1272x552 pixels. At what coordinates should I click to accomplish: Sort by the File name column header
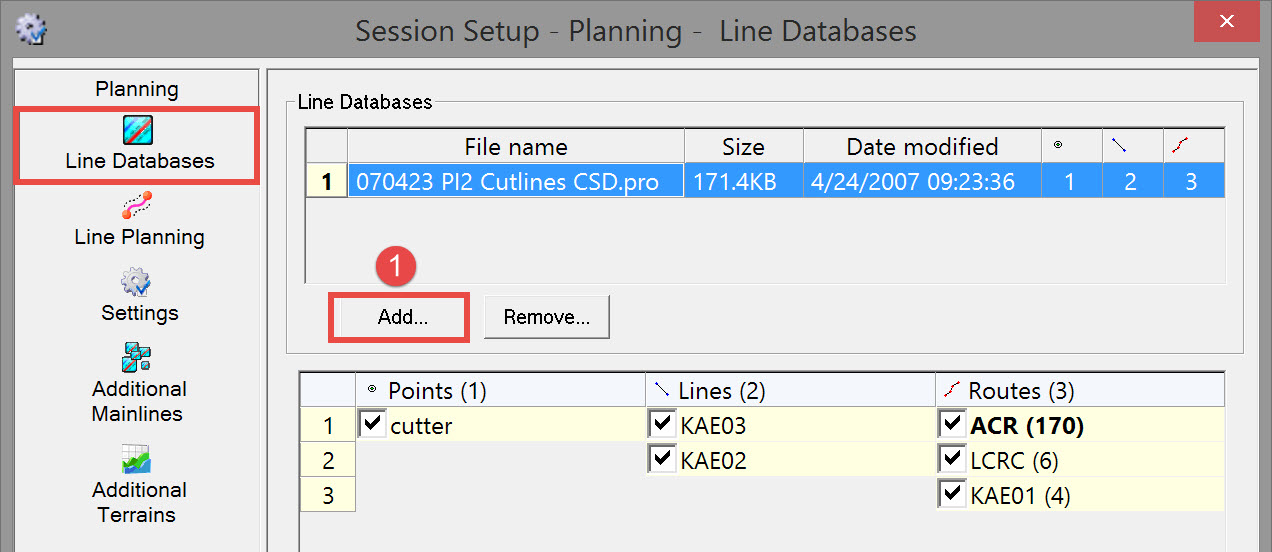(515, 147)
